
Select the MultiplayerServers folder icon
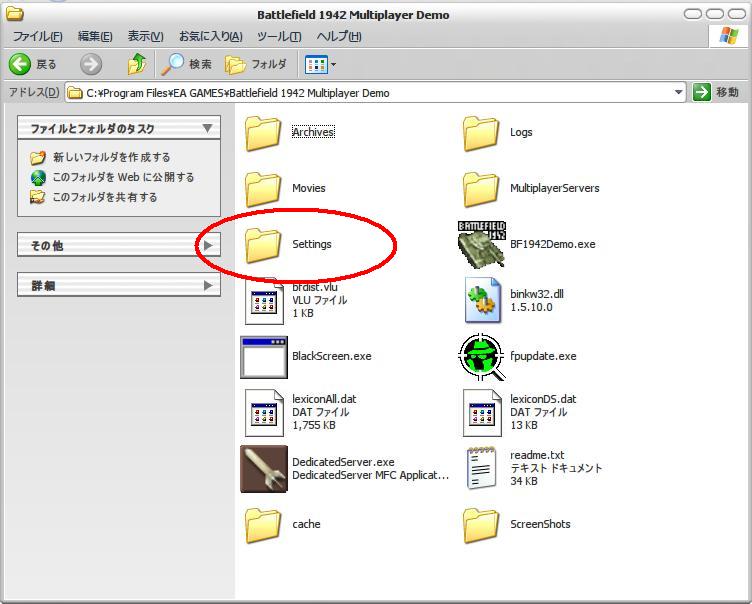tap(481, 189)
